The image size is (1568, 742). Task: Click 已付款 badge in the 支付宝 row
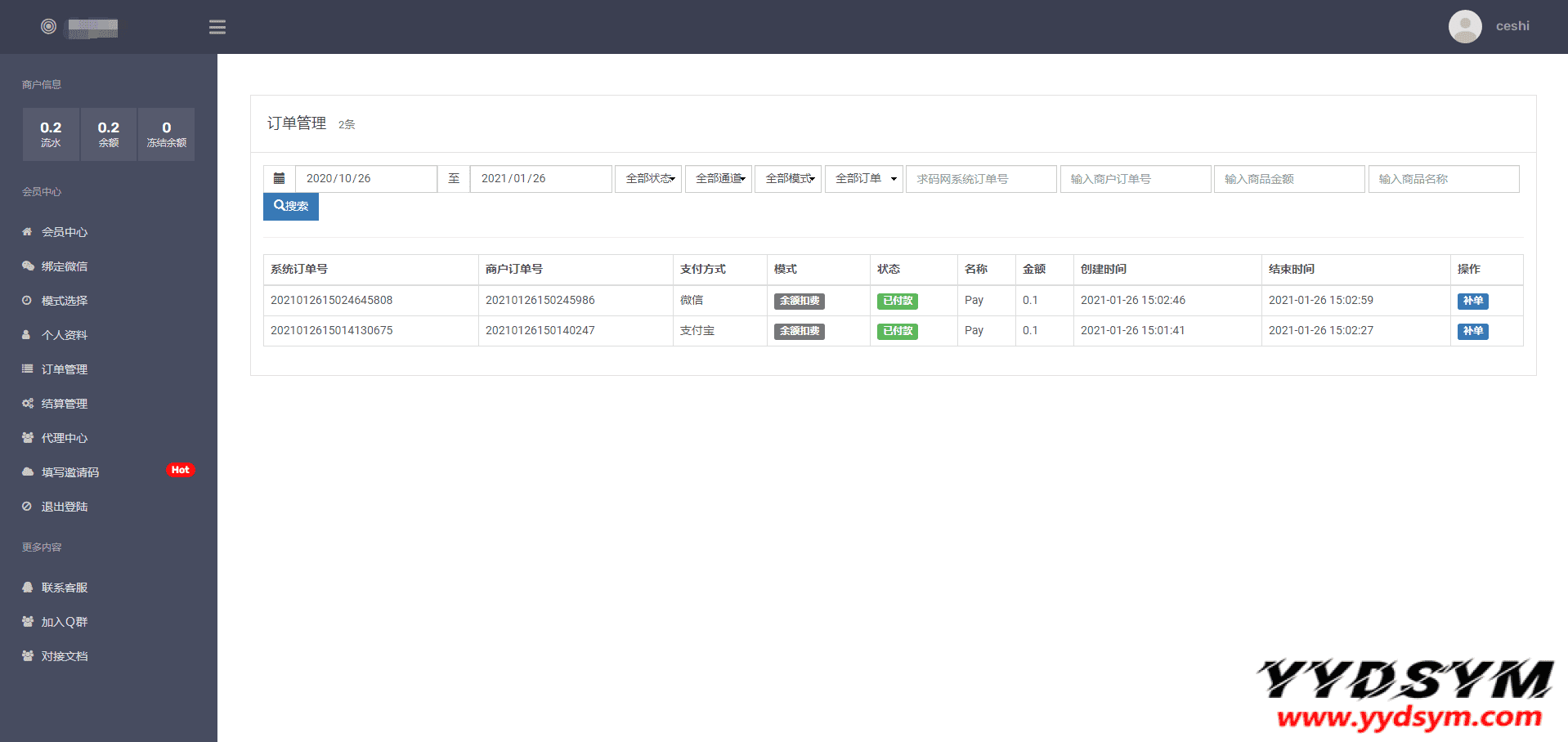[x=898, y=331]
